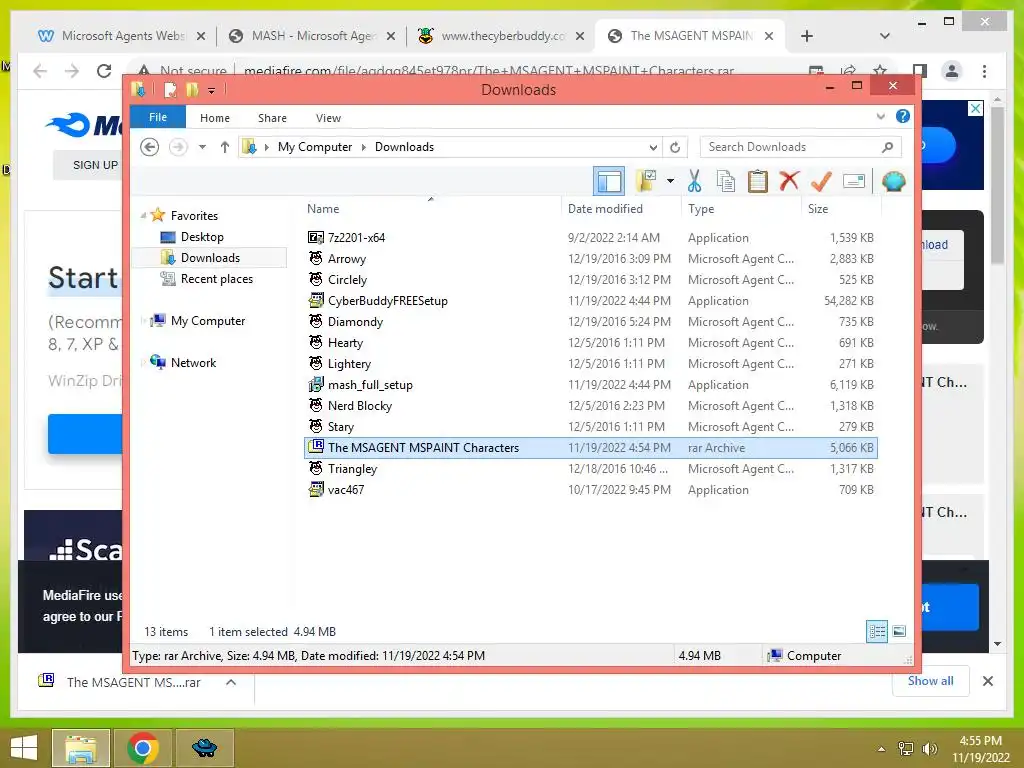Click Windows Start button
1024x768 pixels.
24,748
